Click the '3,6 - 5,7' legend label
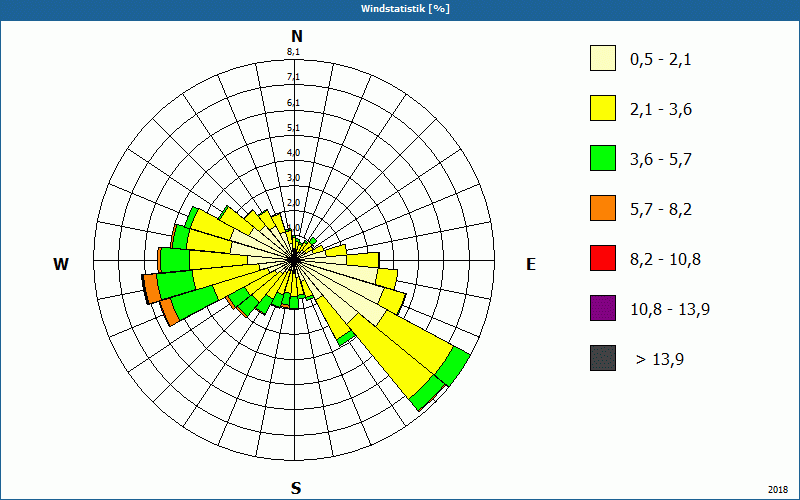The width and height of the screenshot is (800, 500). pos(661,160)
